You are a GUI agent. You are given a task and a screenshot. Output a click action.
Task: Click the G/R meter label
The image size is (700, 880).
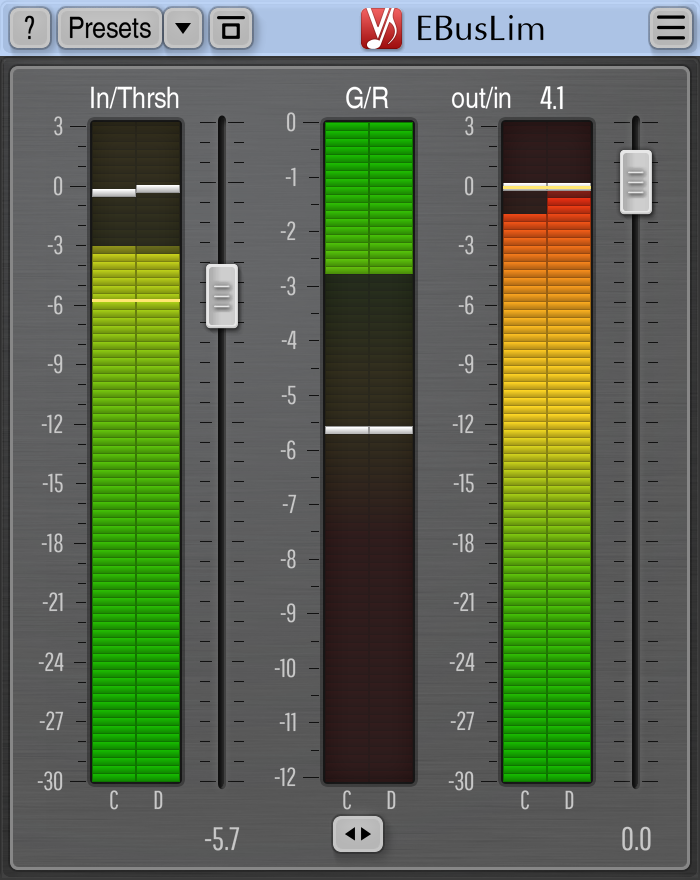point(367,98)
